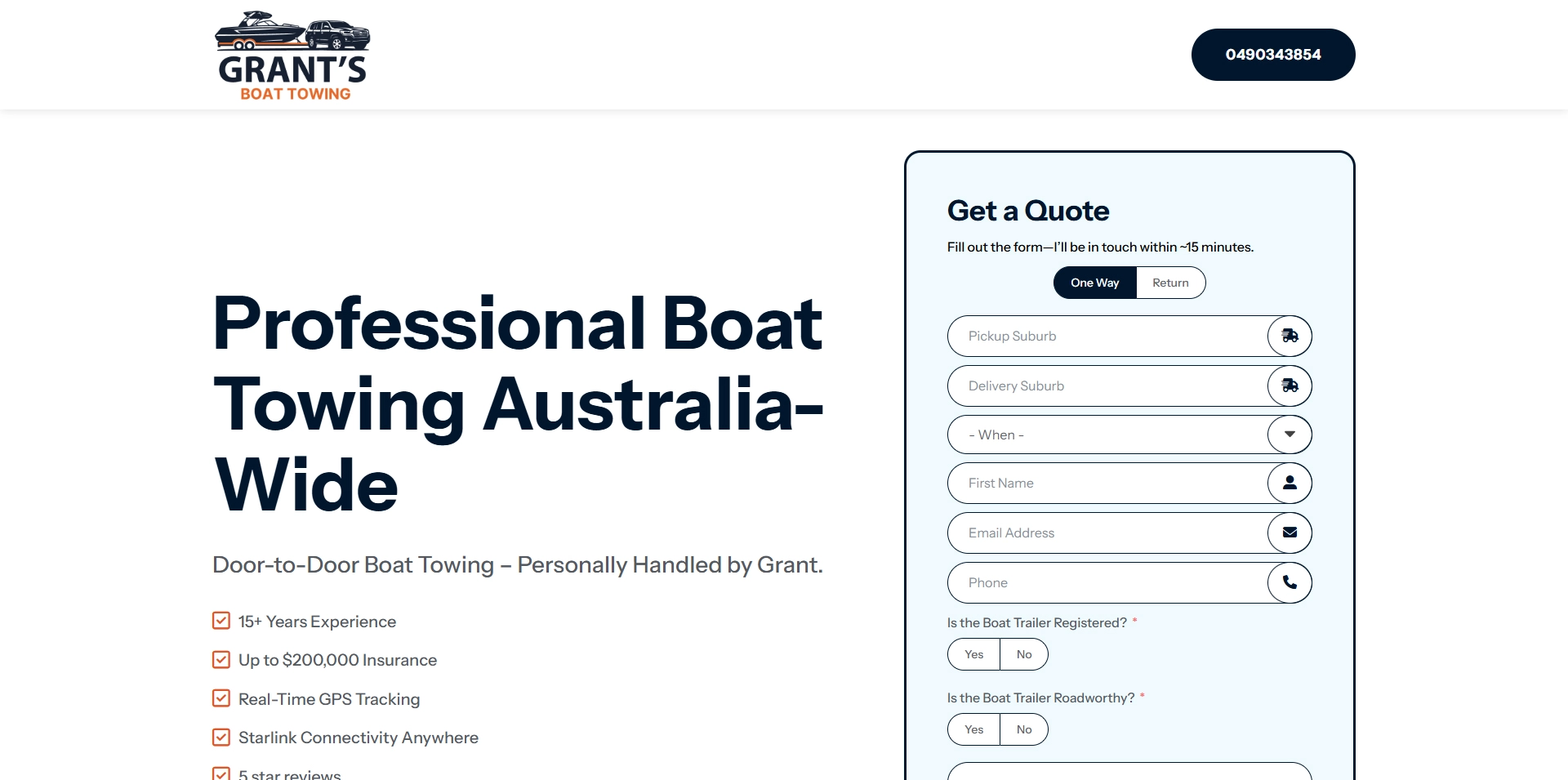1568x780 pixels.
Task: Click the envelope icon in Email Address field
Action: point(1289,533)
